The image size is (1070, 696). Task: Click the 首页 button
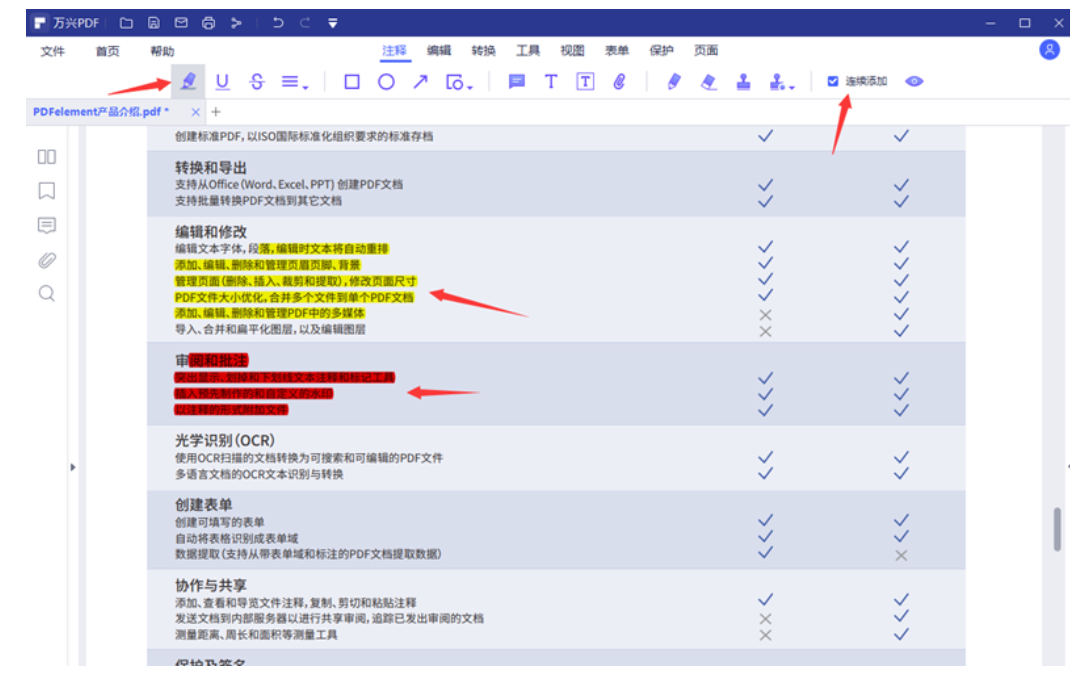107,51
